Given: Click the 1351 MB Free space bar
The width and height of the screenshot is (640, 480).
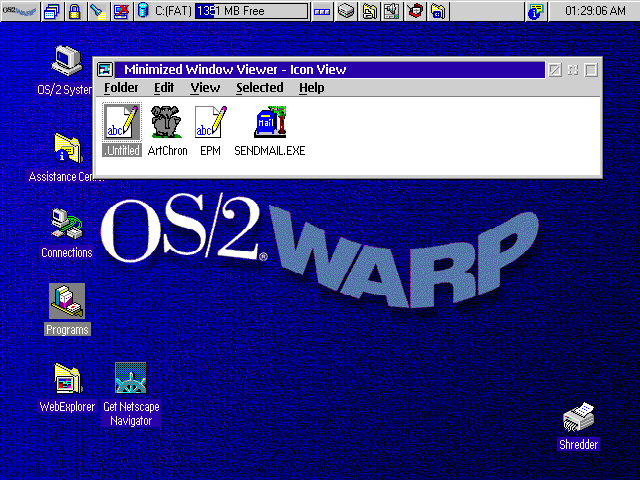Looking at the screenshot, I should coord(251,11).
